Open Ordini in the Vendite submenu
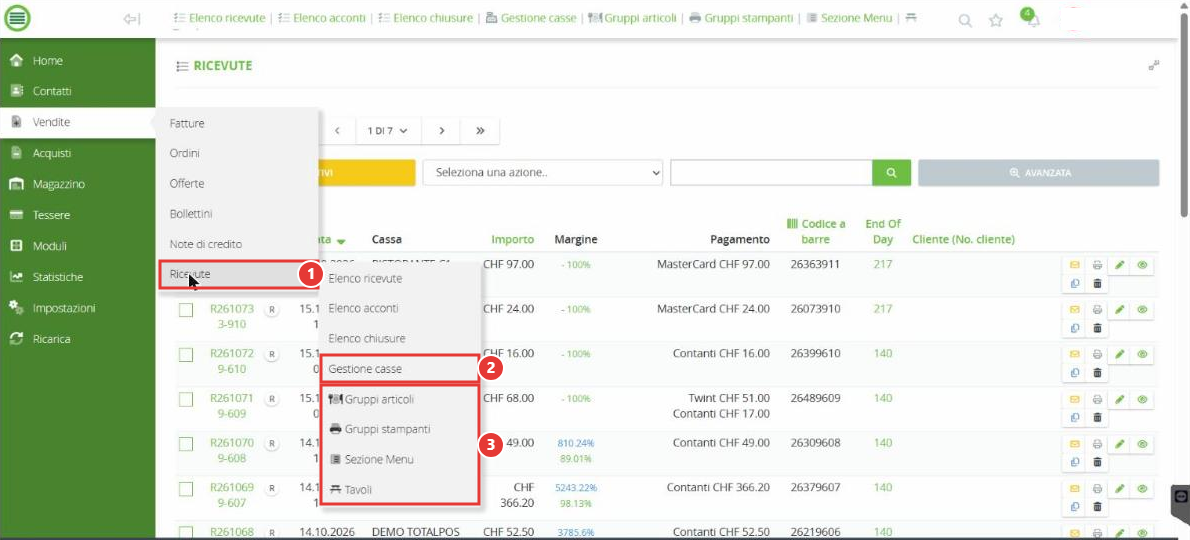Image resolution: width=1190 pixels, height=540 pixels. click(184, 153)
